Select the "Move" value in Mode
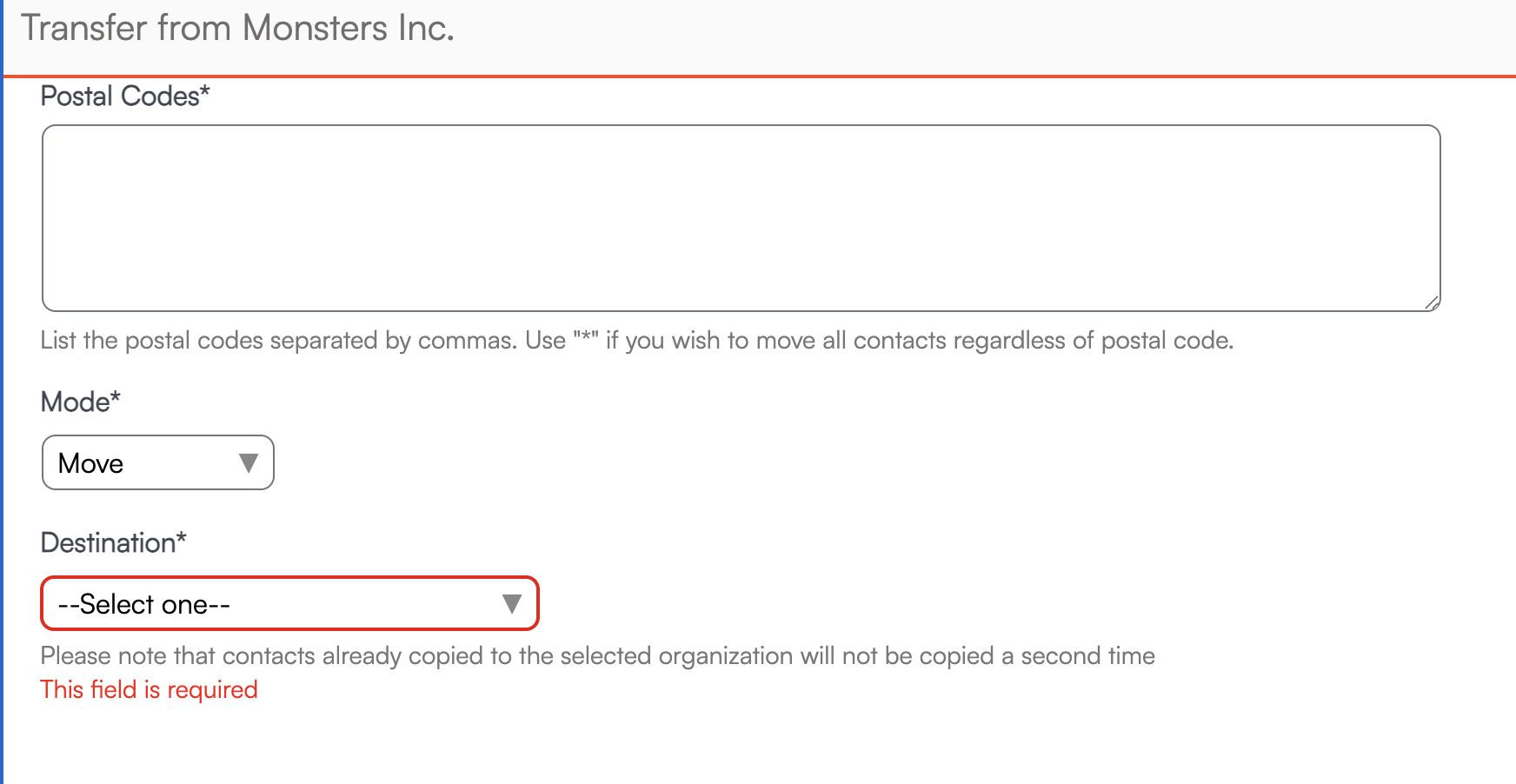 91,463
